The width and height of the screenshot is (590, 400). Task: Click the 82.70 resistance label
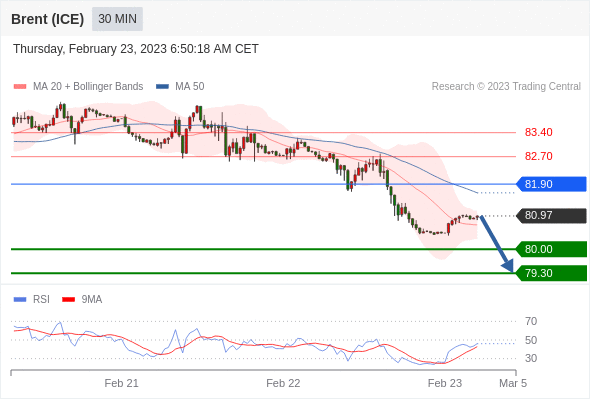click(538, 156)
